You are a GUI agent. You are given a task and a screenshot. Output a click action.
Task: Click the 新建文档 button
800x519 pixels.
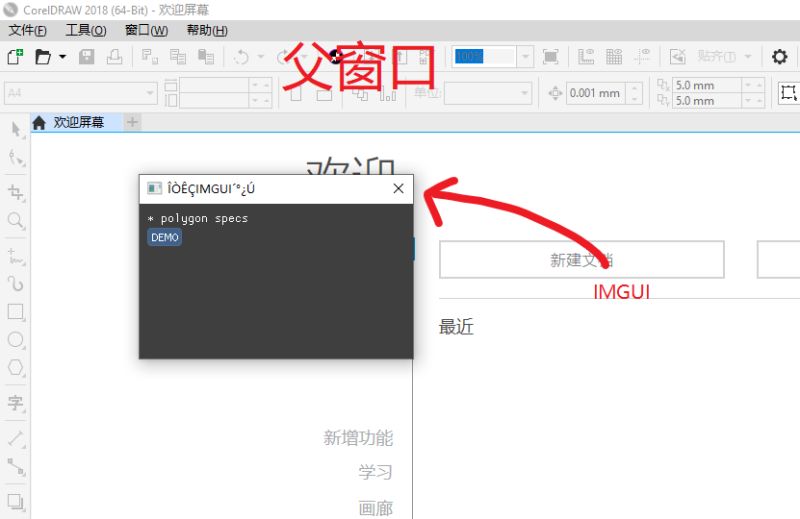click(x=582, y=260)
